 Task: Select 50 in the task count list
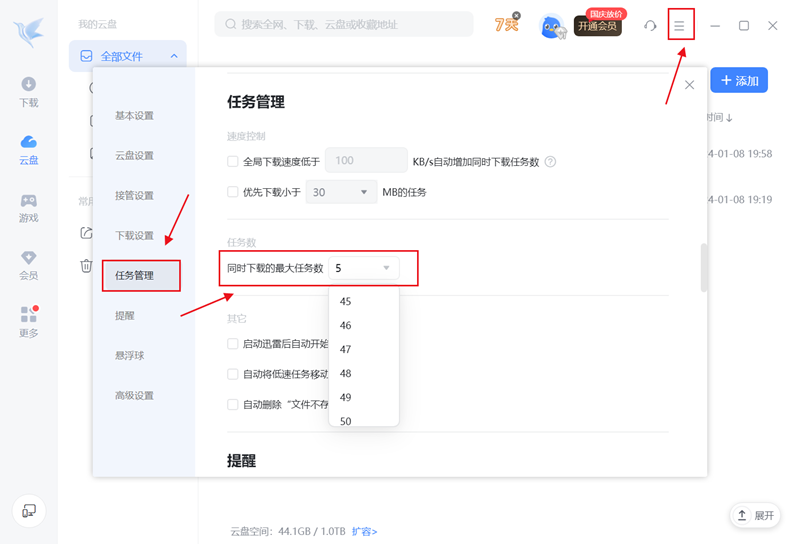364,419
